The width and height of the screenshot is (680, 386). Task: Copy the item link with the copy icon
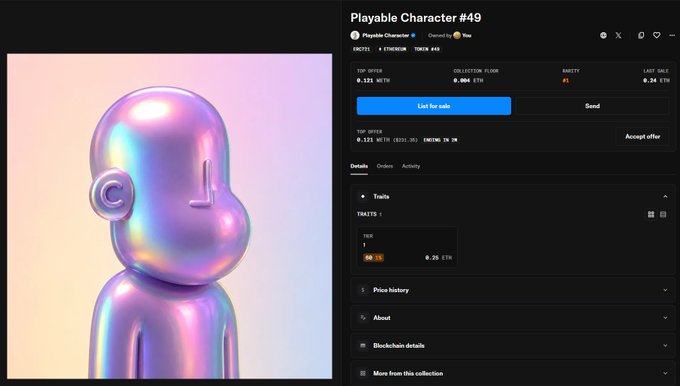[641, 36]
